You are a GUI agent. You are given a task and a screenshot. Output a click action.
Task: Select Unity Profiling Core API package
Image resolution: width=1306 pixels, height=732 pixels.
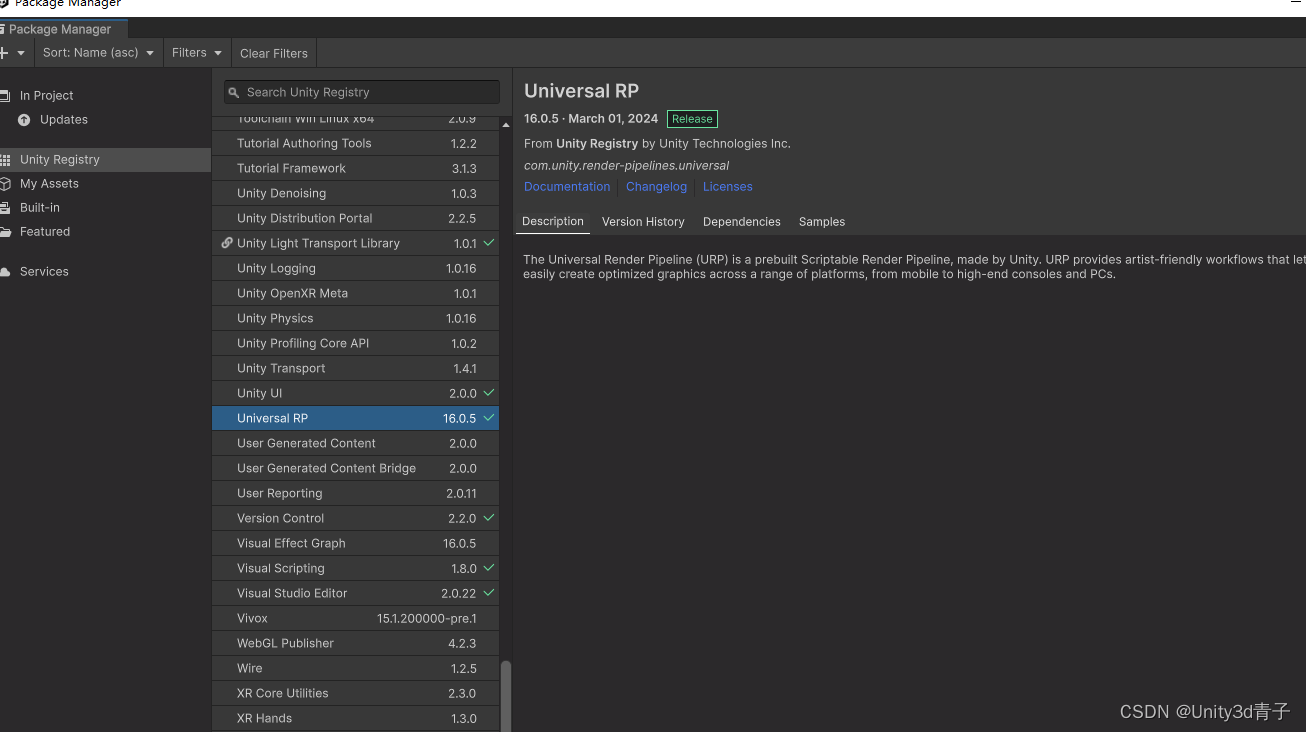[x=355, y=343]
